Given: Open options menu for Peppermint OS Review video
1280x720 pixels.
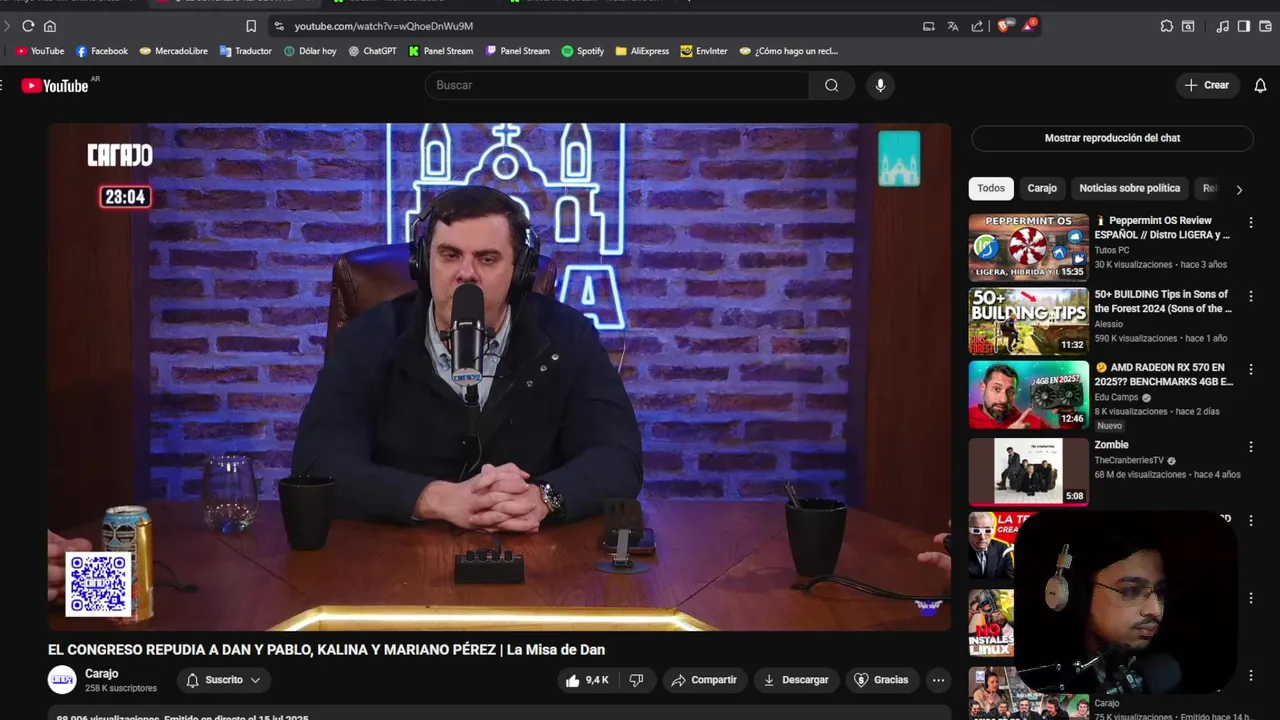Looking at the screenshot, I should coord(1250,222).
